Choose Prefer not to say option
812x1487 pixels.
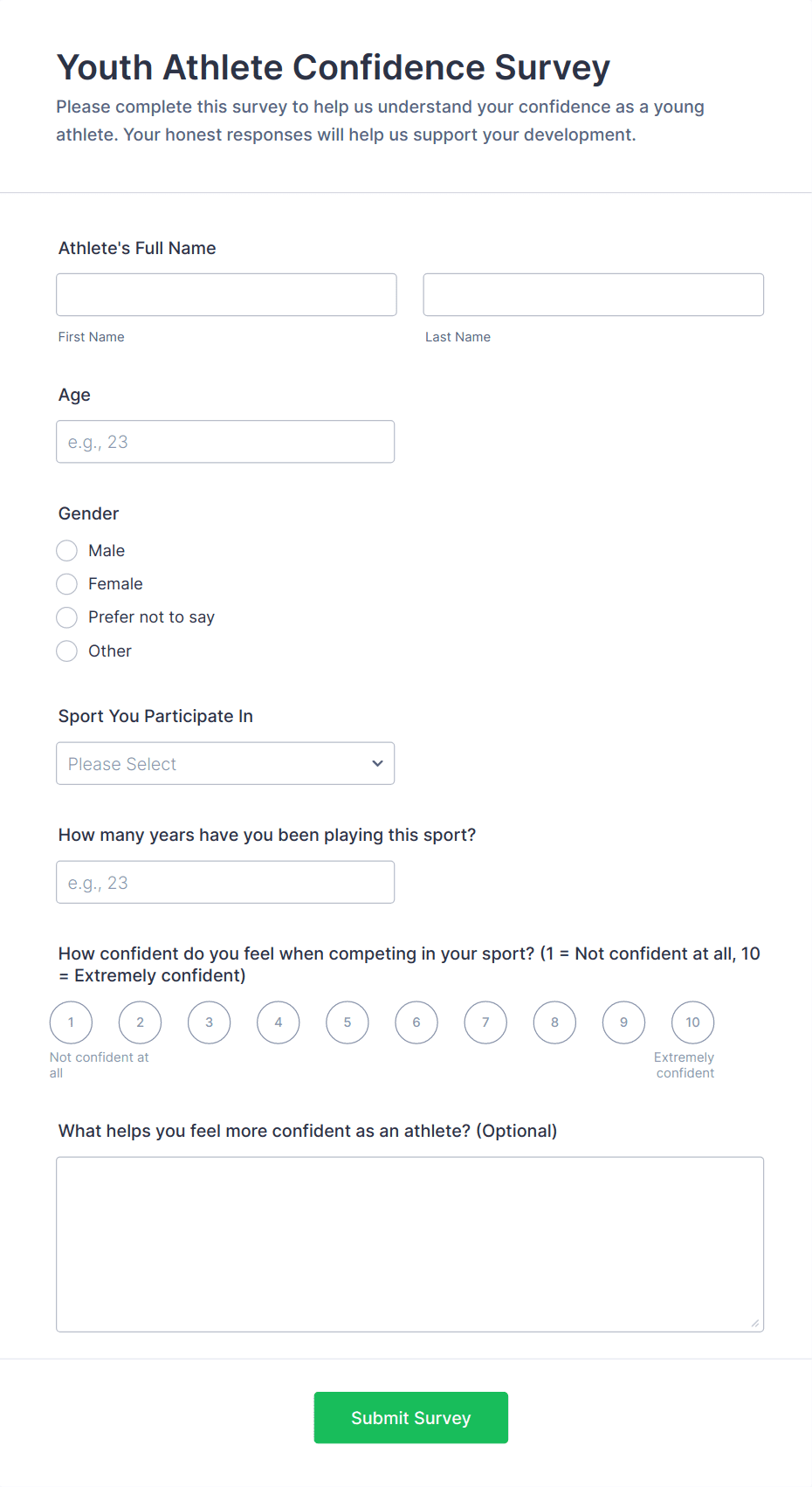(x=67, y=618)
